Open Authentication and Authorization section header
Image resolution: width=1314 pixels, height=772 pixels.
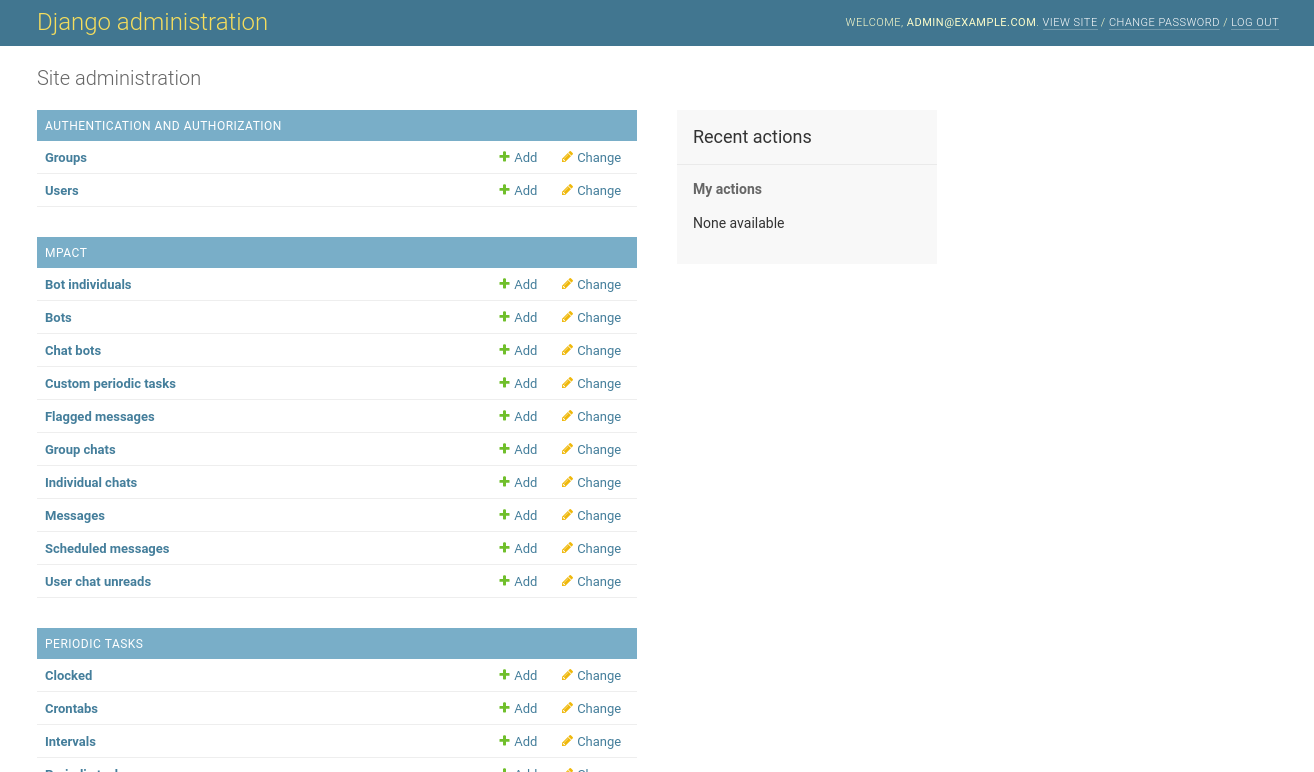coord(163,126)
